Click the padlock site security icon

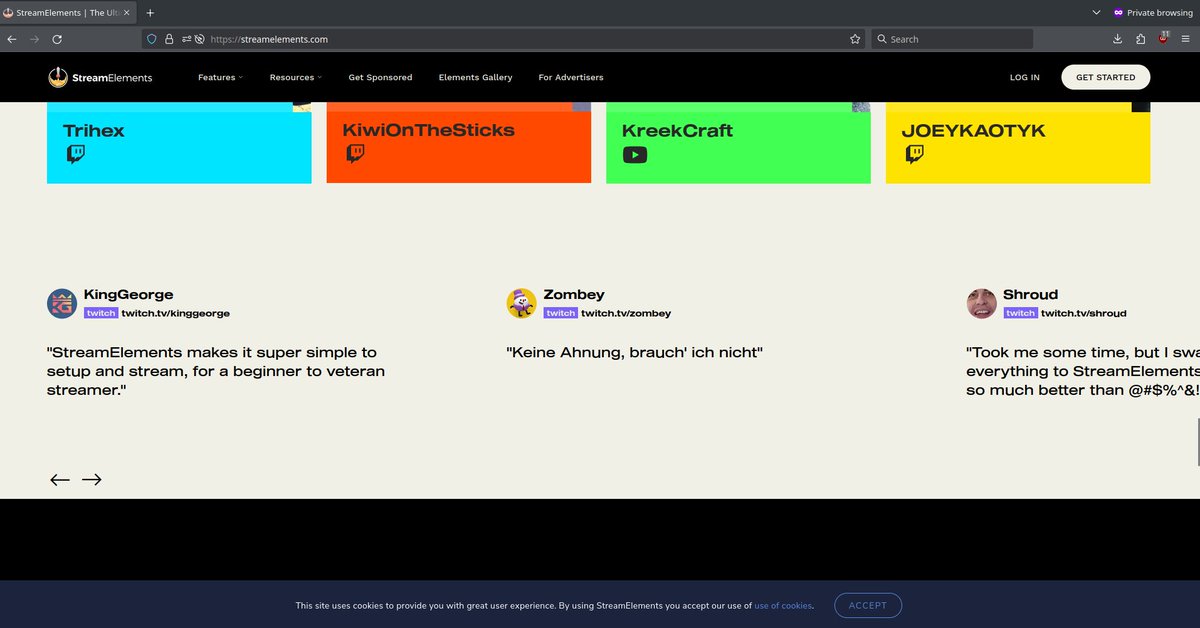[169, 39]
